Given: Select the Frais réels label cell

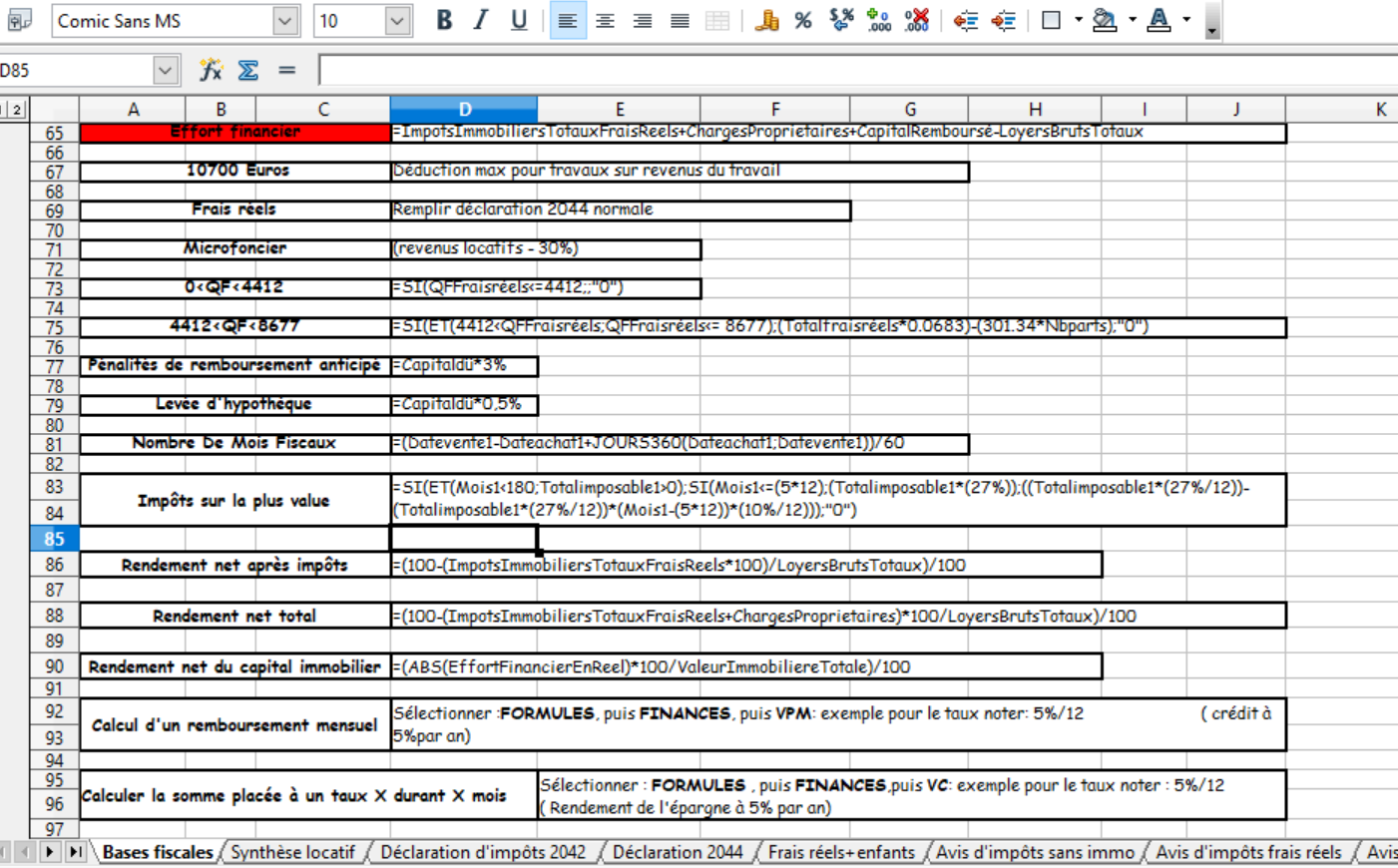Looking at the screenshot, I should coord(234,211).
